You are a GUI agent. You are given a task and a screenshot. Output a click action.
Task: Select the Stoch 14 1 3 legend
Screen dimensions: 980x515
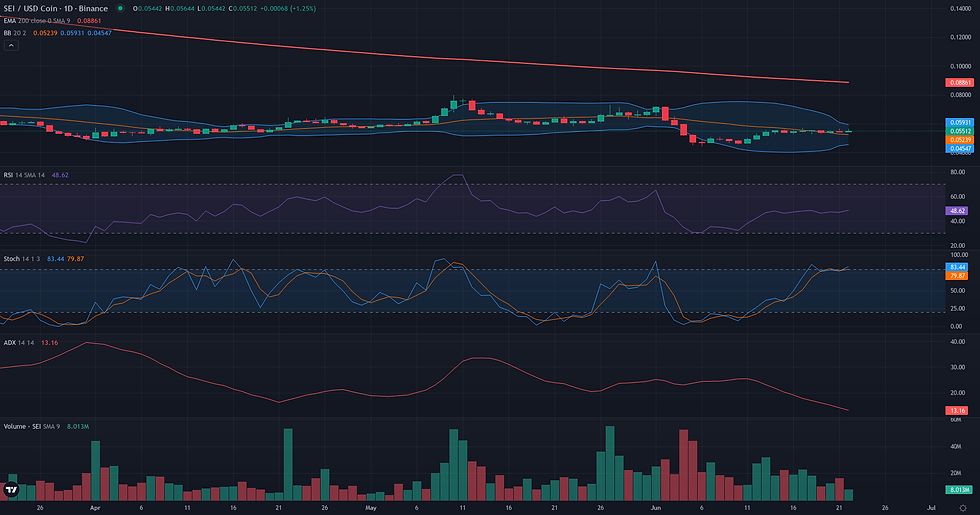22,259
